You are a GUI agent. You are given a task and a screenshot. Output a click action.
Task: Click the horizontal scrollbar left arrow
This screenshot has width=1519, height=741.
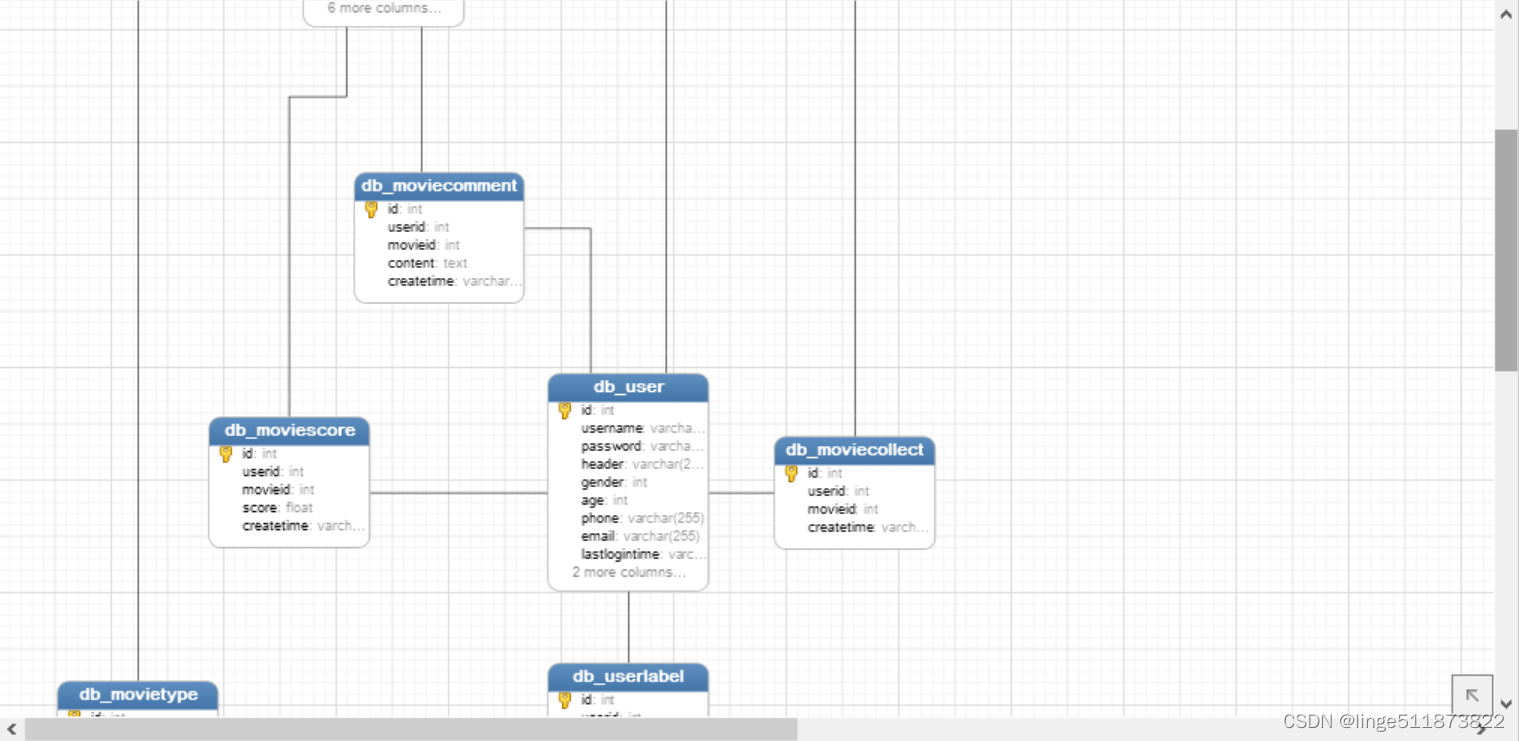click(x=11, y=729)
